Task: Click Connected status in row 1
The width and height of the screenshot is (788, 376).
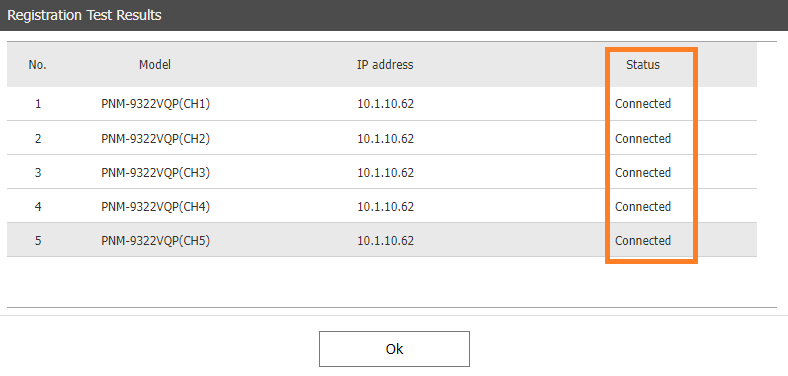Action: point(643,104)
